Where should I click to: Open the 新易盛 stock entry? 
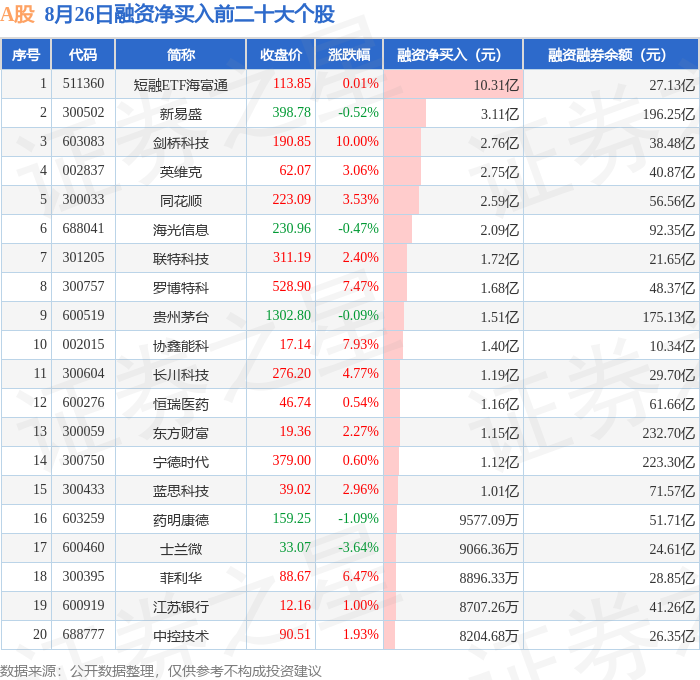(x=180, y=114)
